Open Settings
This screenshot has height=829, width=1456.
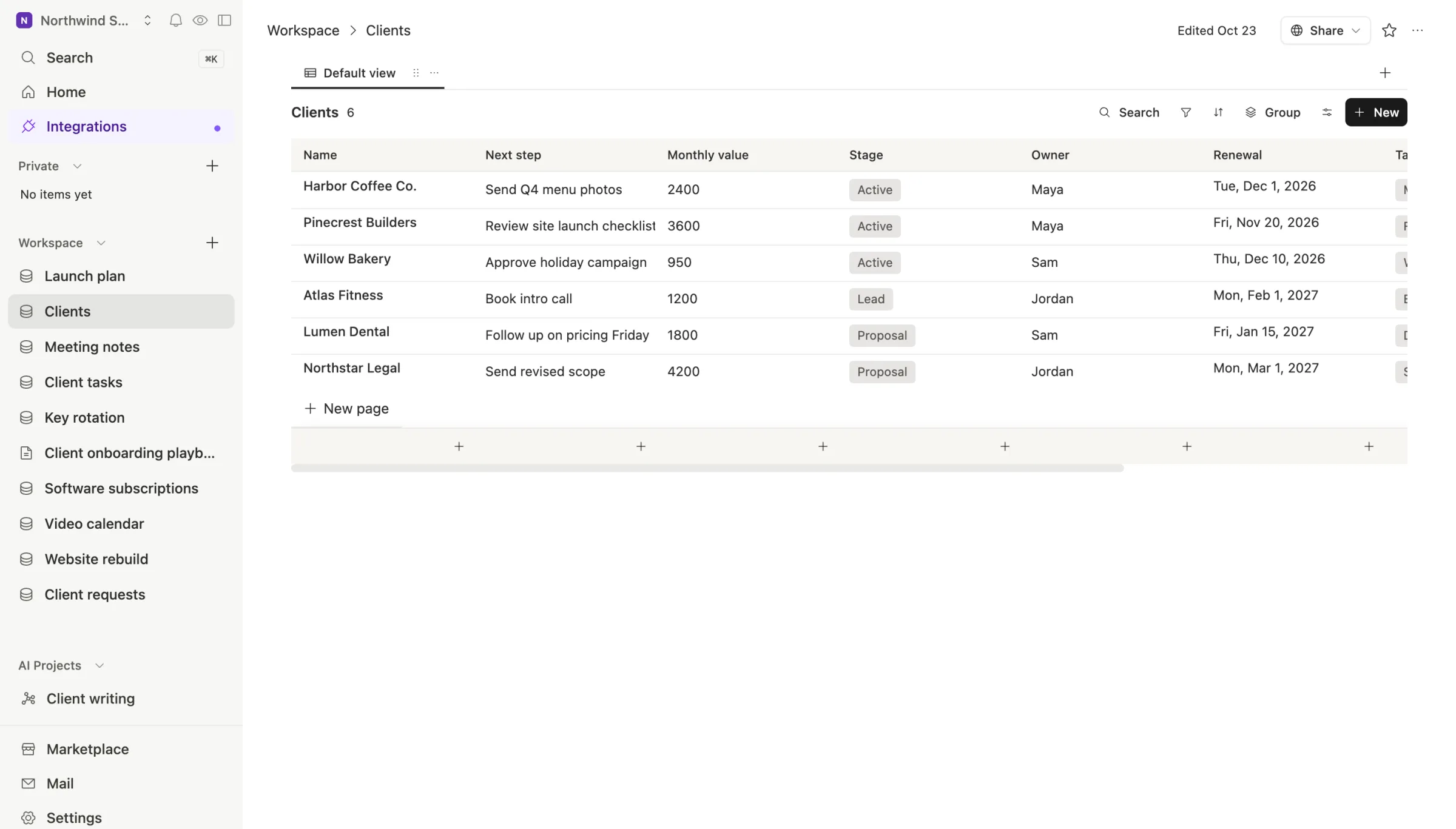pos(121,817)
